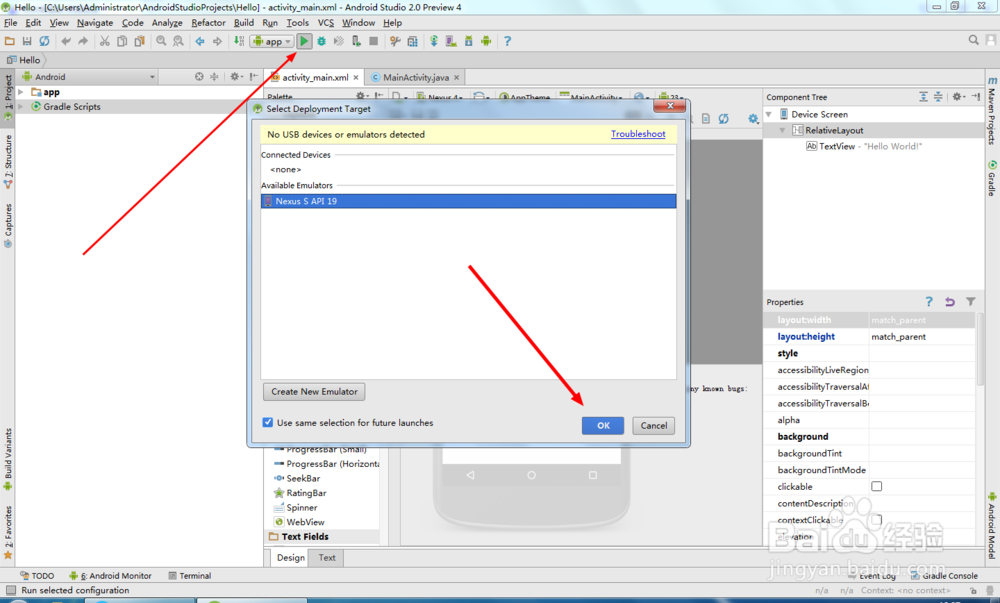Click the Properties restore default arrow icon

[950, 302]
